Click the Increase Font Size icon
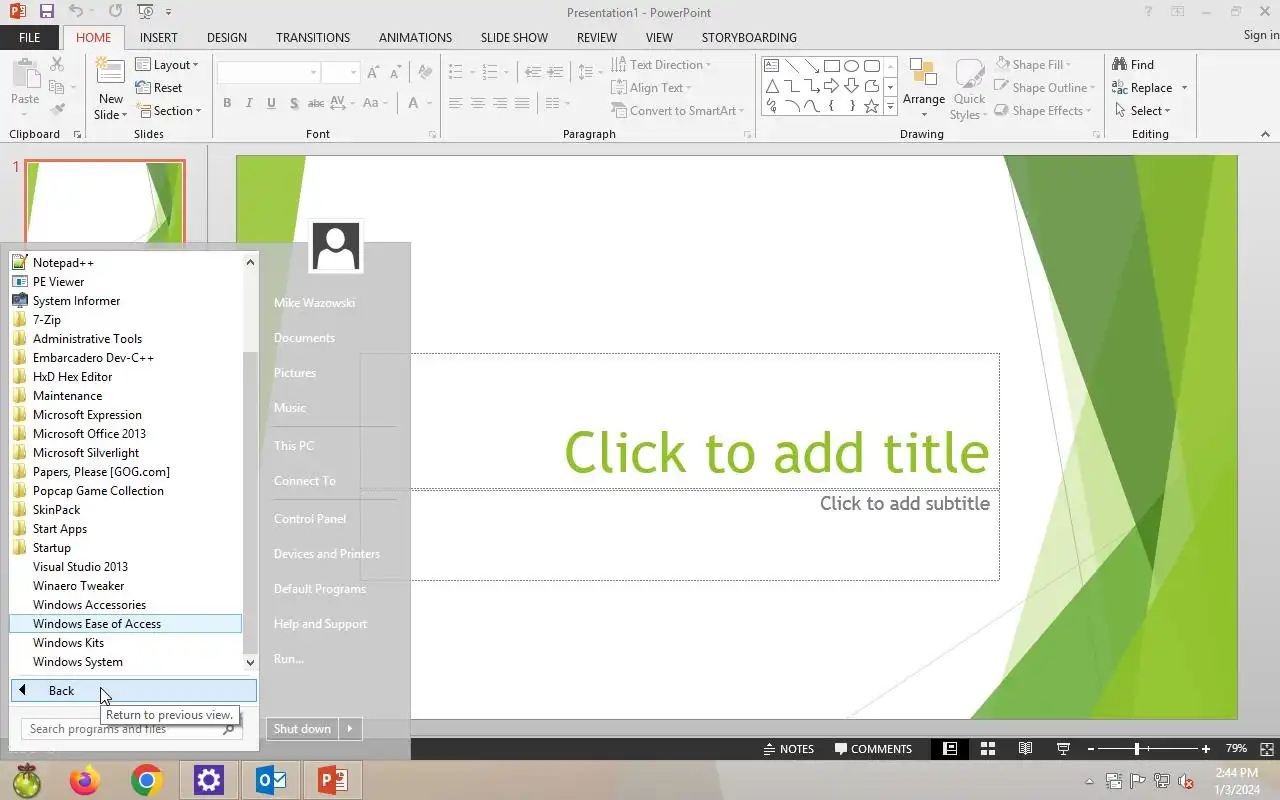The width and height of the screenshot is (1280, 800). pos(373,73)
